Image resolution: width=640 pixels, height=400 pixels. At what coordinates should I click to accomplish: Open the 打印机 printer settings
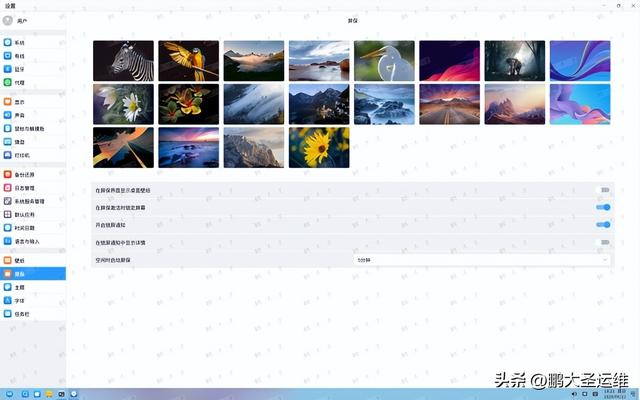(x=33, y=155)
